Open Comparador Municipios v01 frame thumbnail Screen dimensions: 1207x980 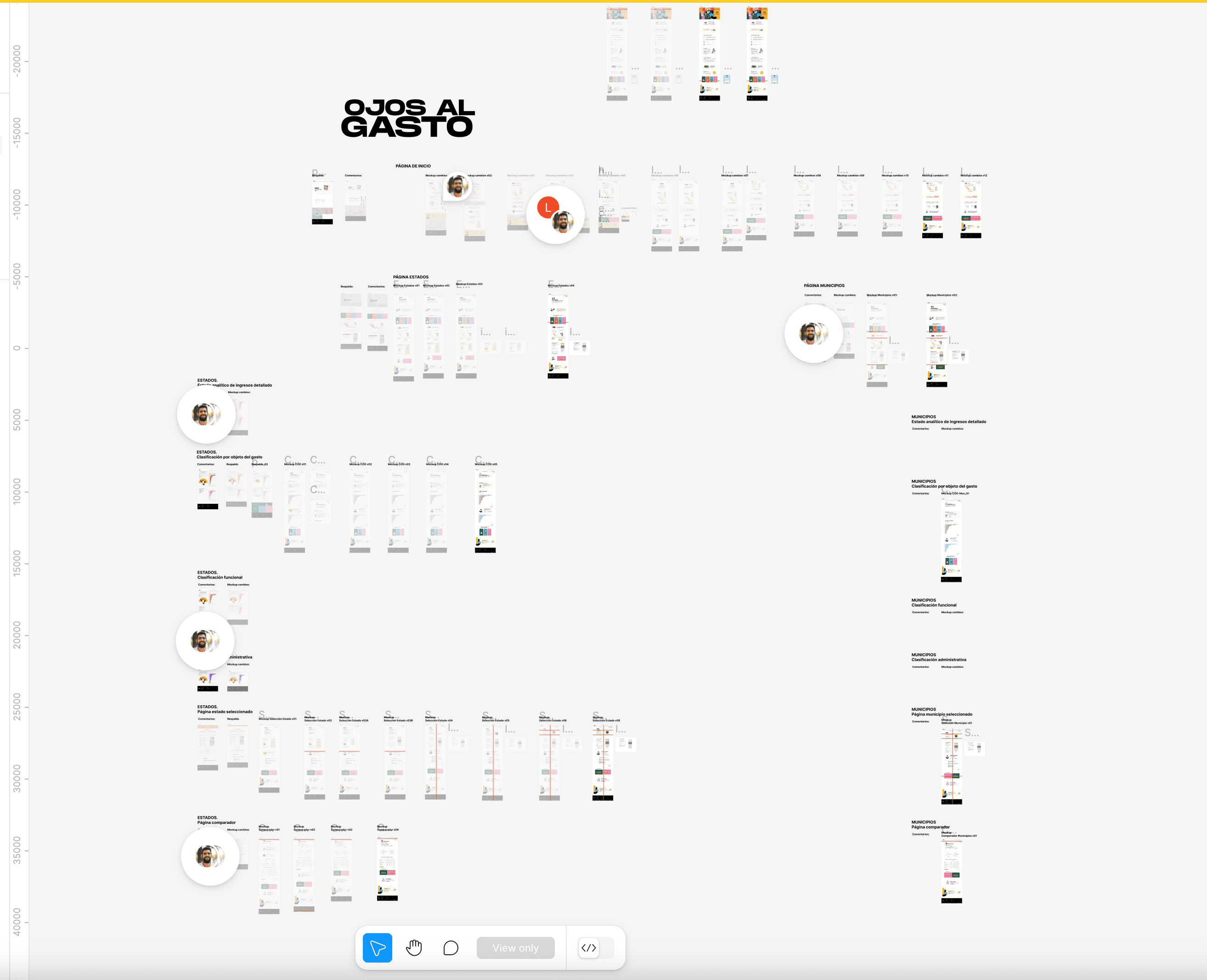pyautogui.click(x=951, y=872)
